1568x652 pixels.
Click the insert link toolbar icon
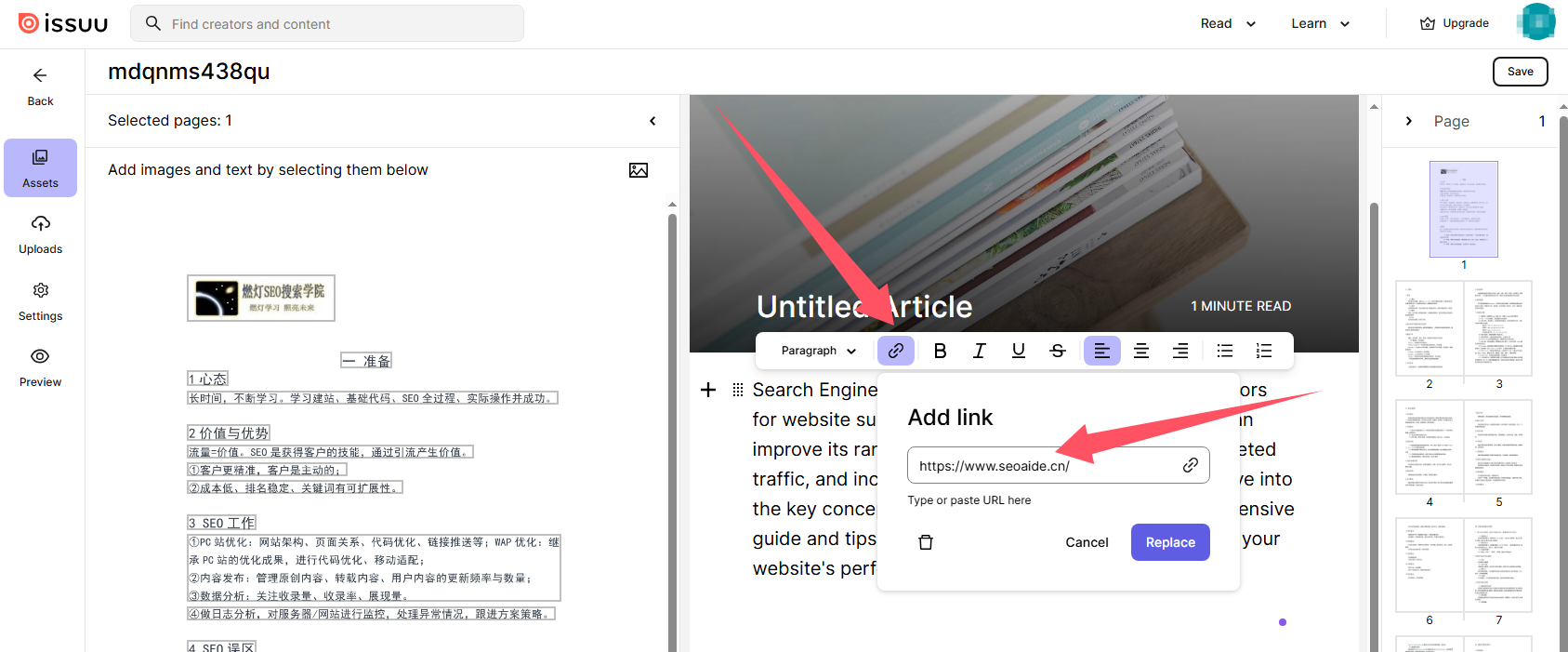coord(896,351)
